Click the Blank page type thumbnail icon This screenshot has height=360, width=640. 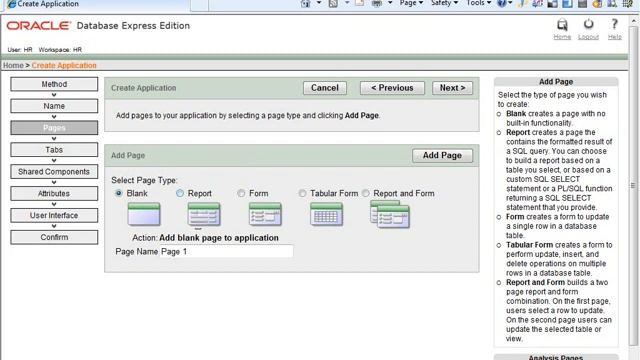tap(144, 214)
